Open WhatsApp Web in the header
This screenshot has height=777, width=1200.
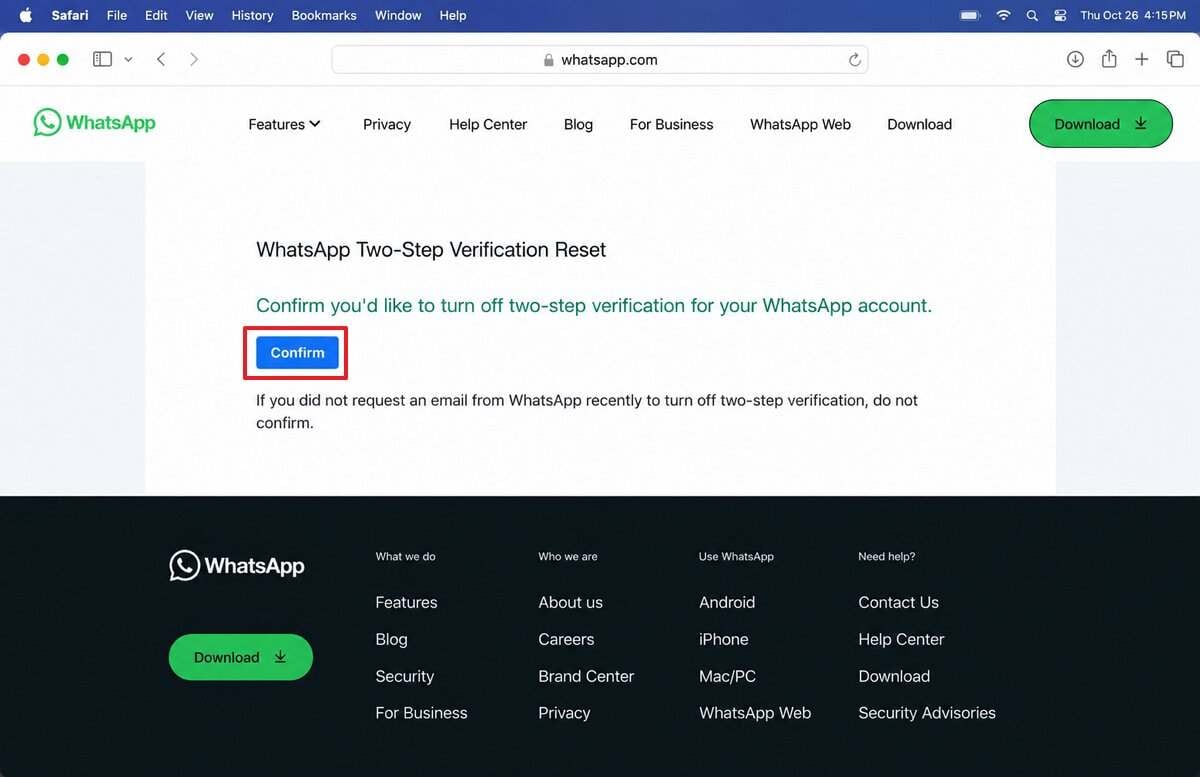800,124
